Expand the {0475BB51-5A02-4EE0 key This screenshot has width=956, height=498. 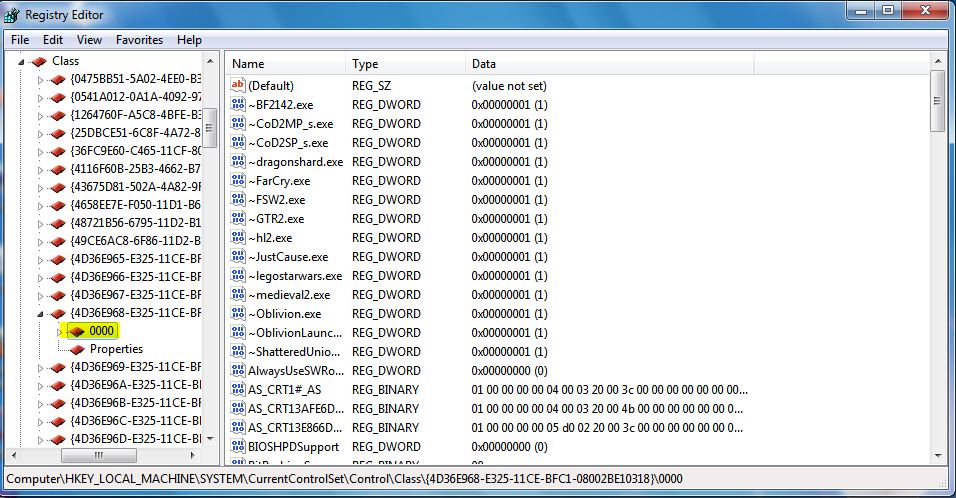click(40, 80)
